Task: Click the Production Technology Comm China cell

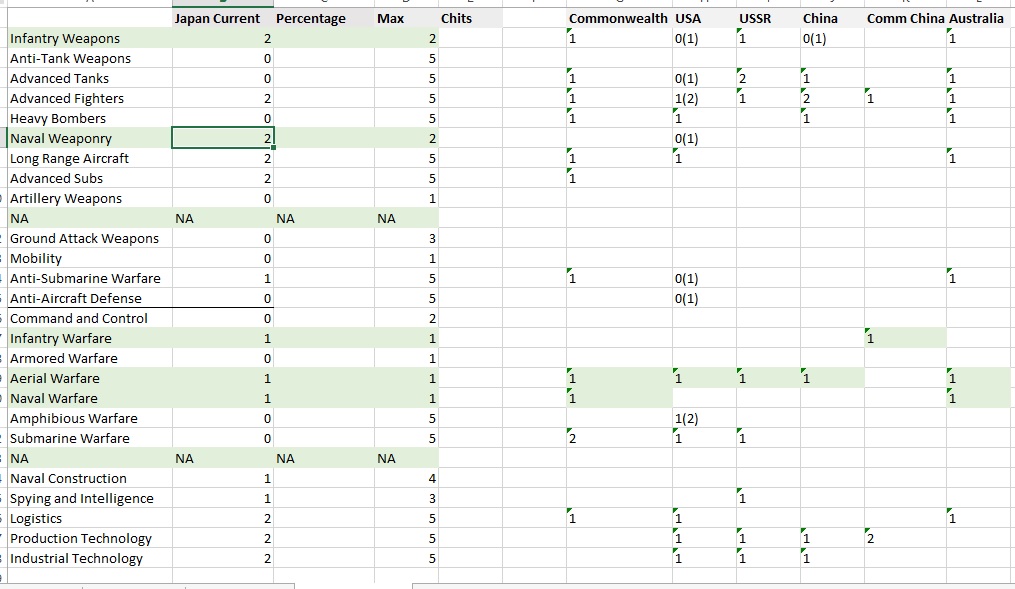Action: coord(905,538)
